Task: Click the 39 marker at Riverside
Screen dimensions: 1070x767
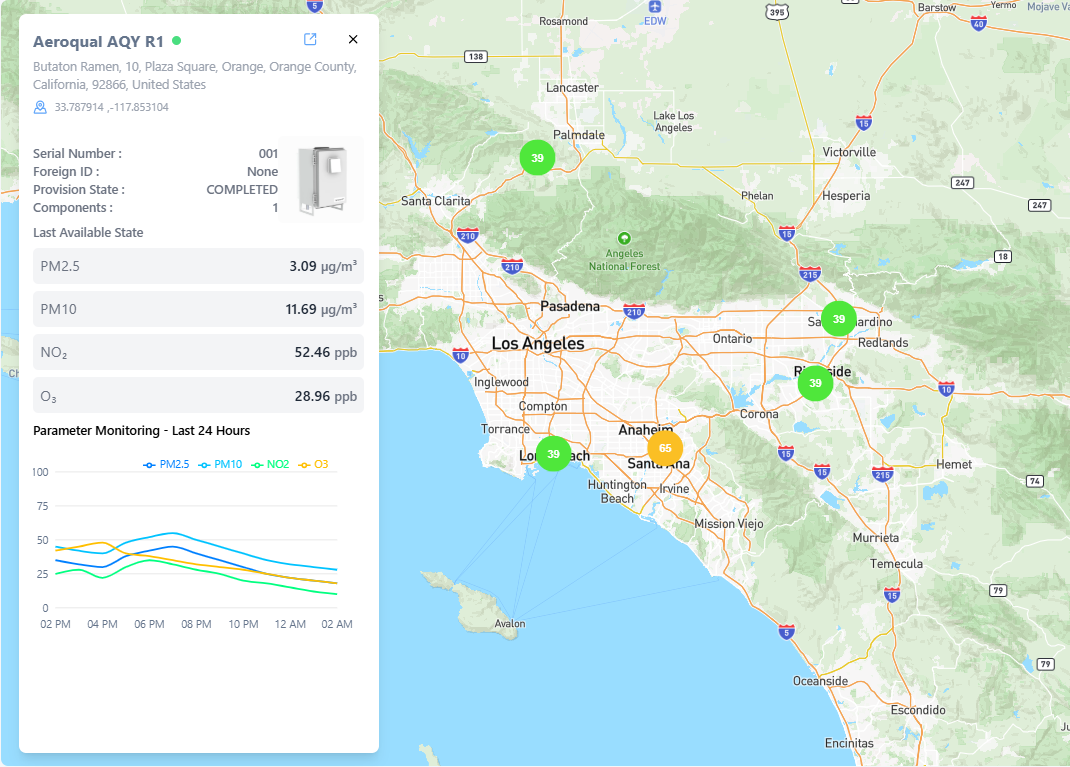Action: (815, 383)
